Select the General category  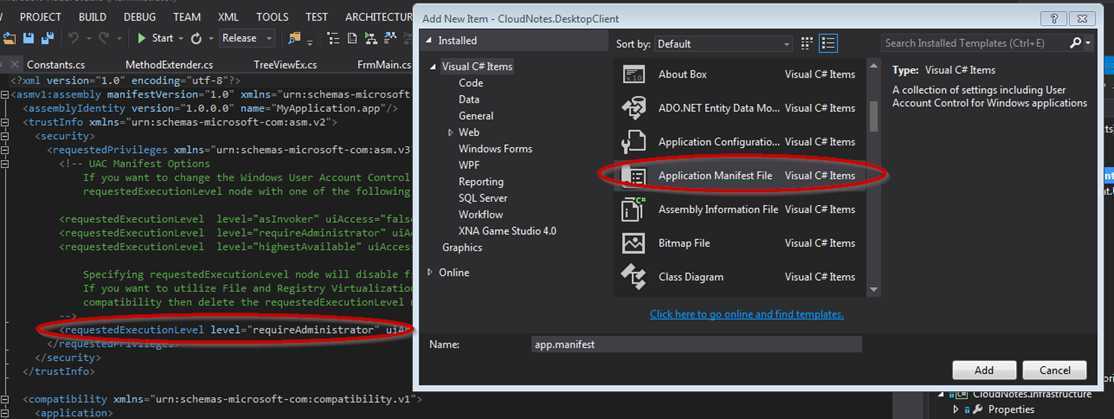click(476, 116)
